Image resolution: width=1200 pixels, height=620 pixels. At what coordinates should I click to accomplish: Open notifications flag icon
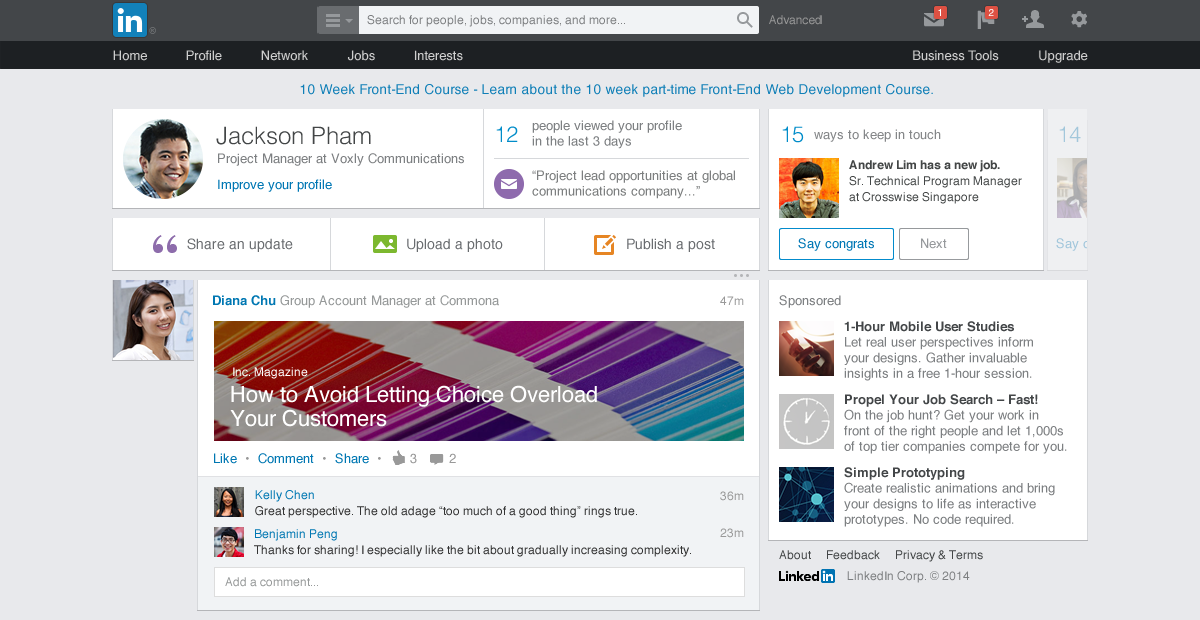[985, 20]
